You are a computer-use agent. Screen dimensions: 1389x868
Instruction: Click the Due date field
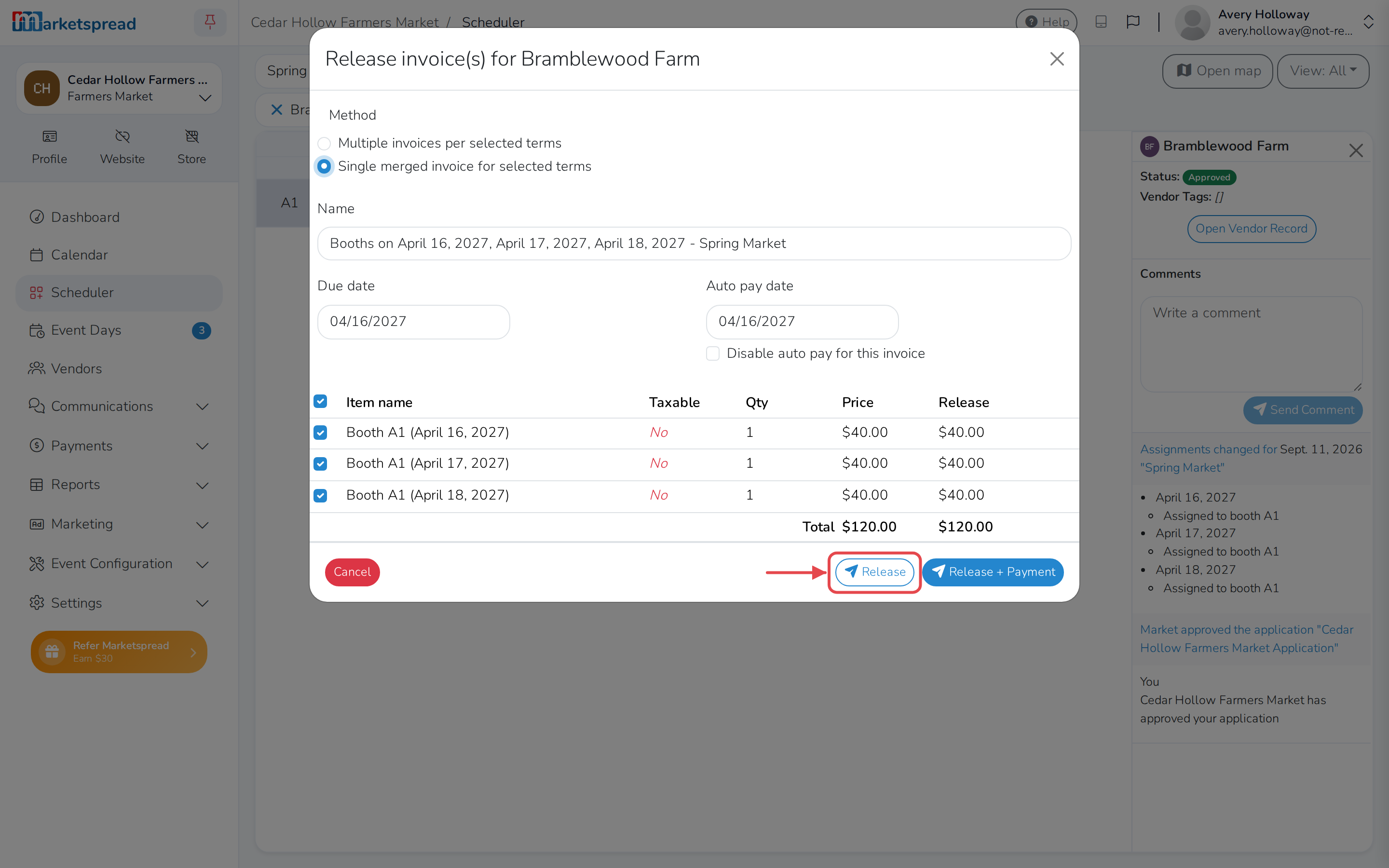point(413,322)
